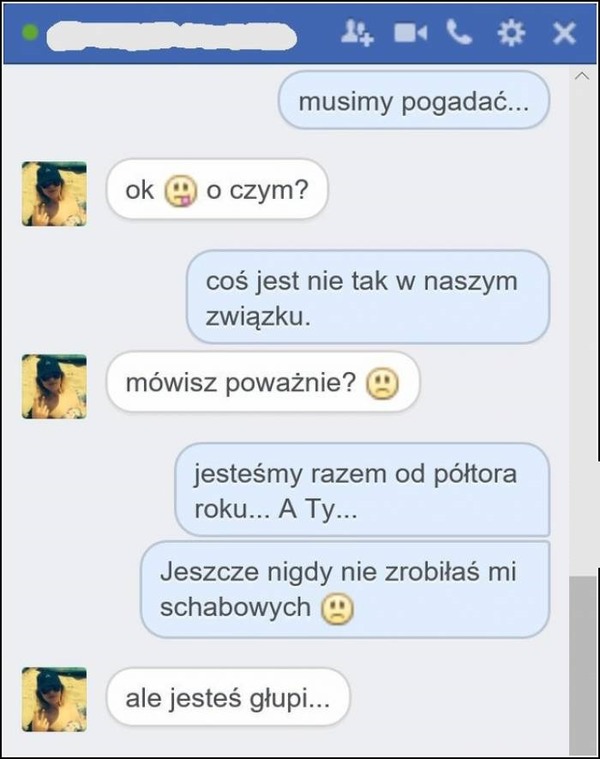
Task: Select the 'musimy pogadać...' message bubble
Action: pos(414,100)
